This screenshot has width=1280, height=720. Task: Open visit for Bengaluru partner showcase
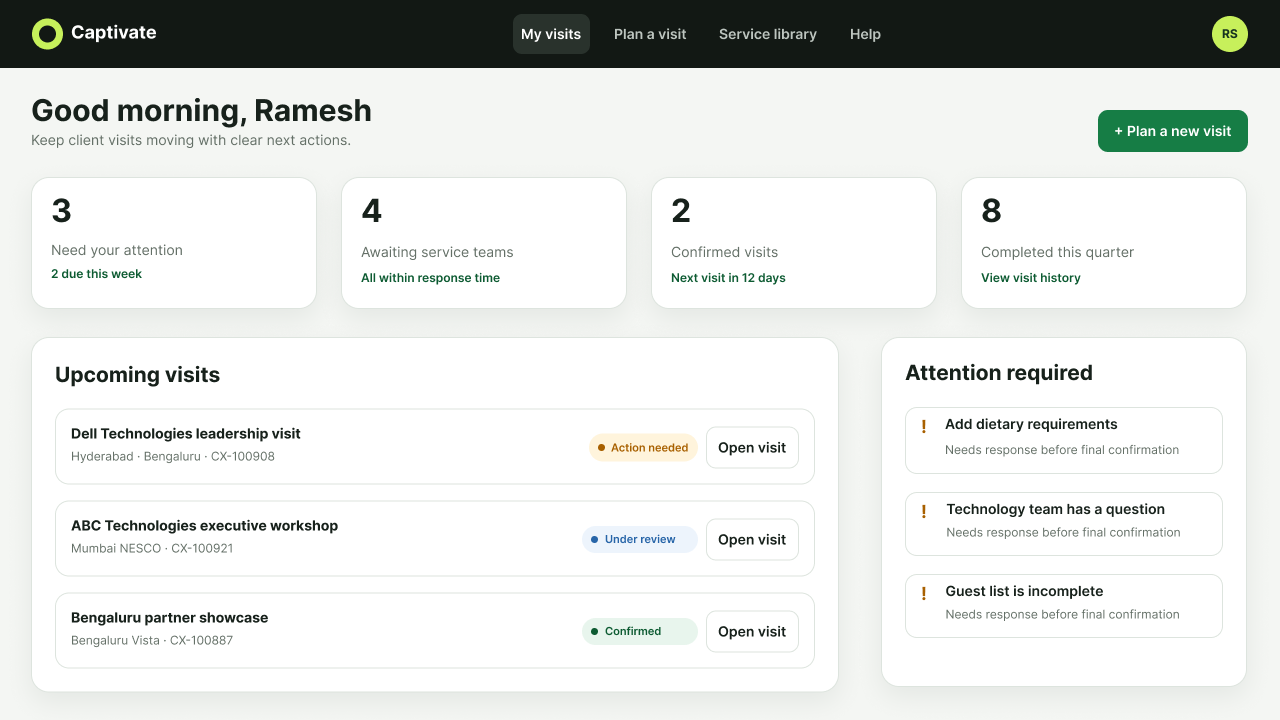(752, 632)
